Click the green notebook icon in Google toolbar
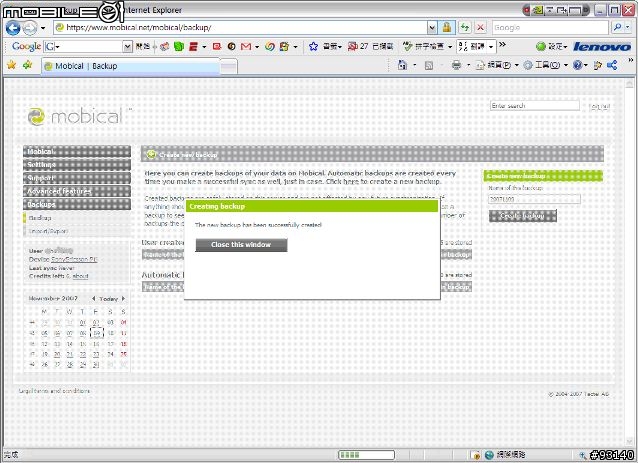 tap(179, 46)
